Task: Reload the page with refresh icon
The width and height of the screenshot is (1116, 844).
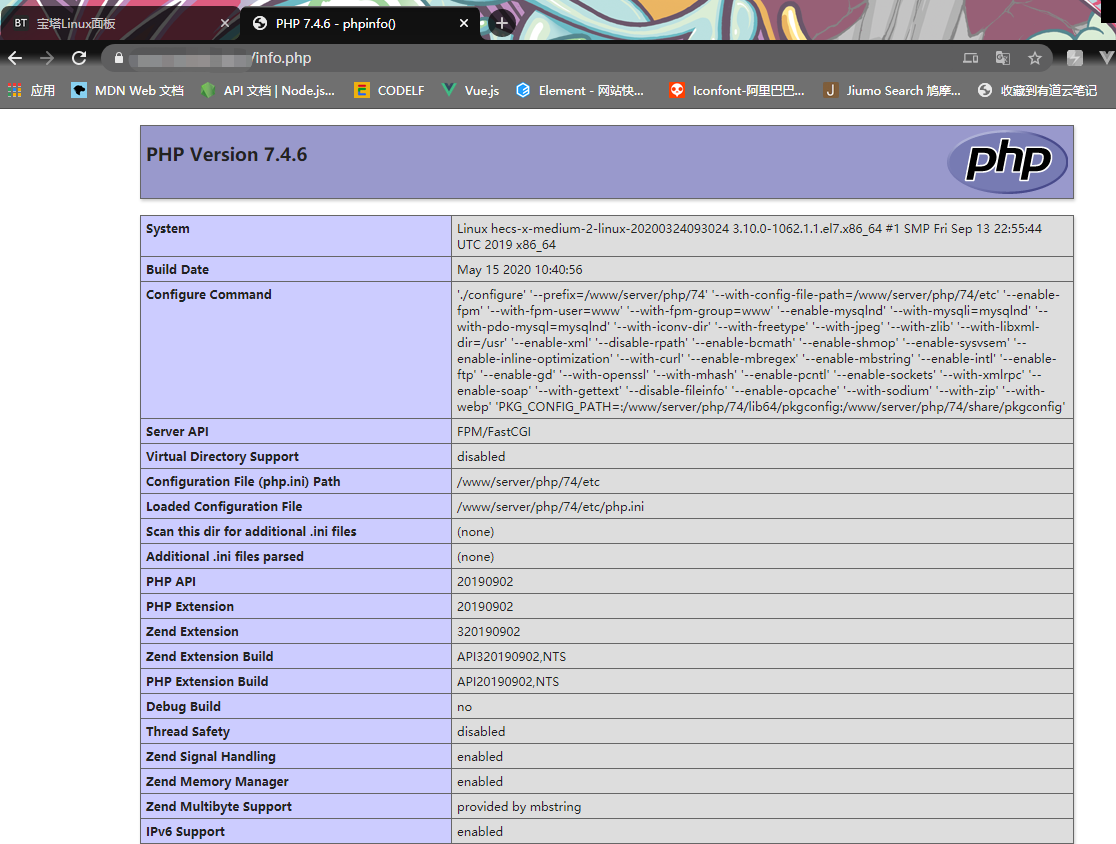Action: pos(79,58)
